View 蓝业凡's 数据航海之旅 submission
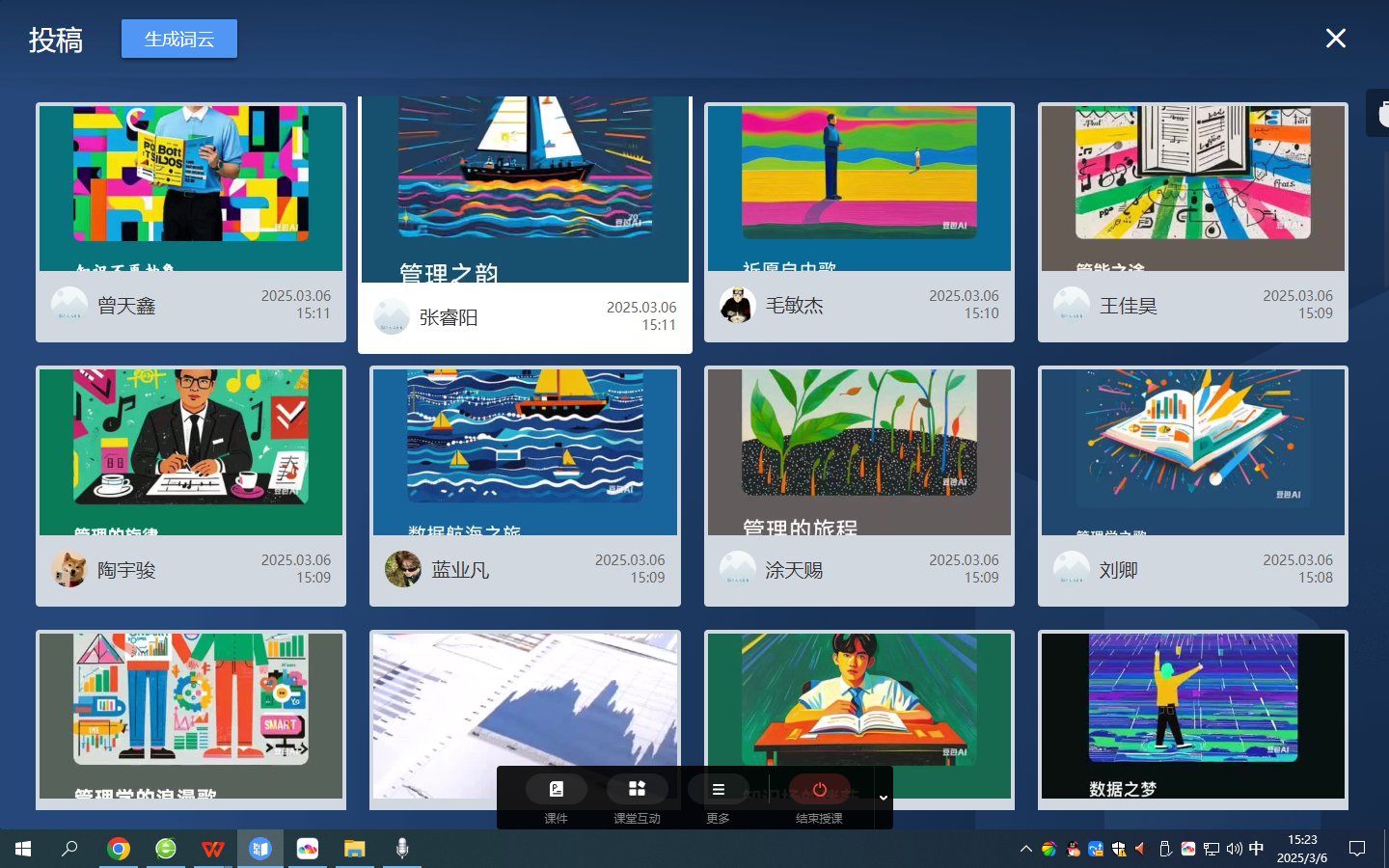This screenshot has width=1389, height=868. click(525, 451)
